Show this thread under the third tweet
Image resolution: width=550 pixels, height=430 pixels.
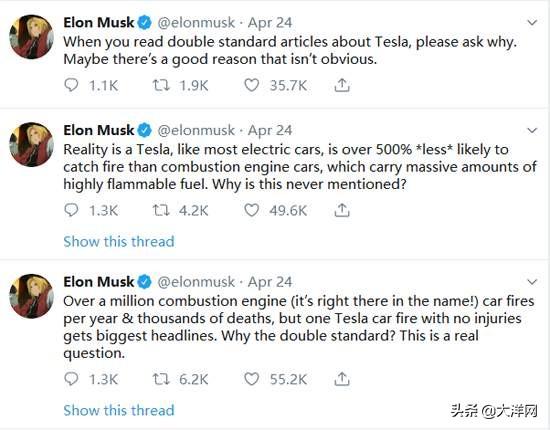119,410
